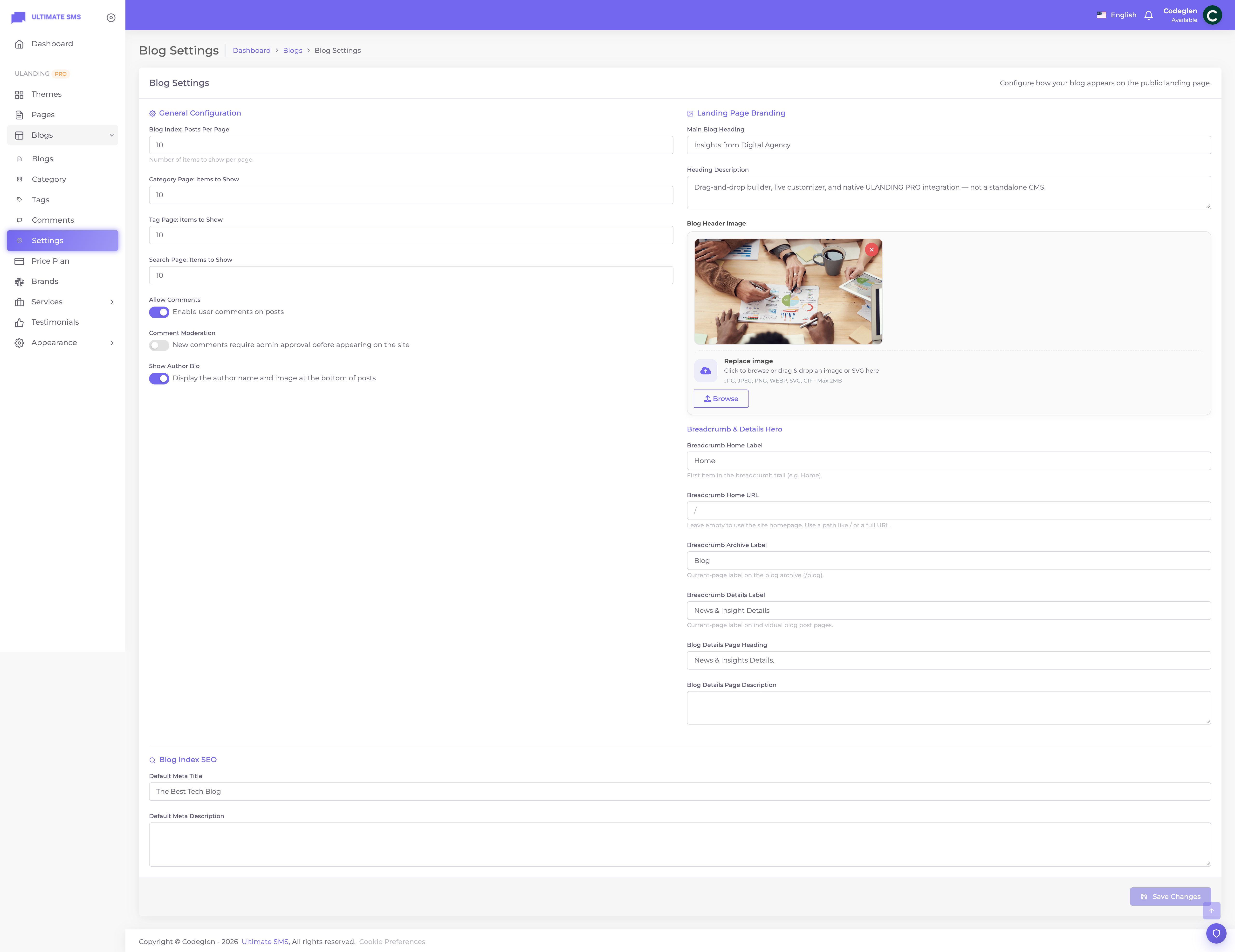Click the Default Meta Title field

(680, 791)
